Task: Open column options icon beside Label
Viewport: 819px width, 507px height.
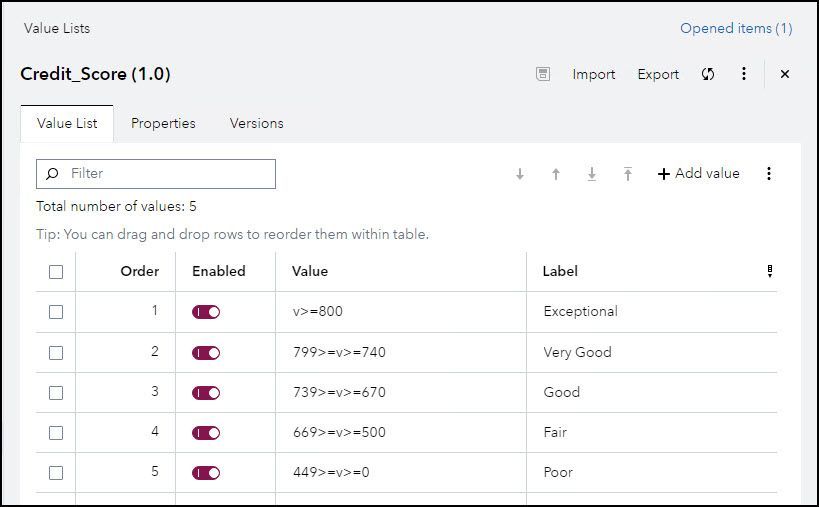Action: pos(769,271)
